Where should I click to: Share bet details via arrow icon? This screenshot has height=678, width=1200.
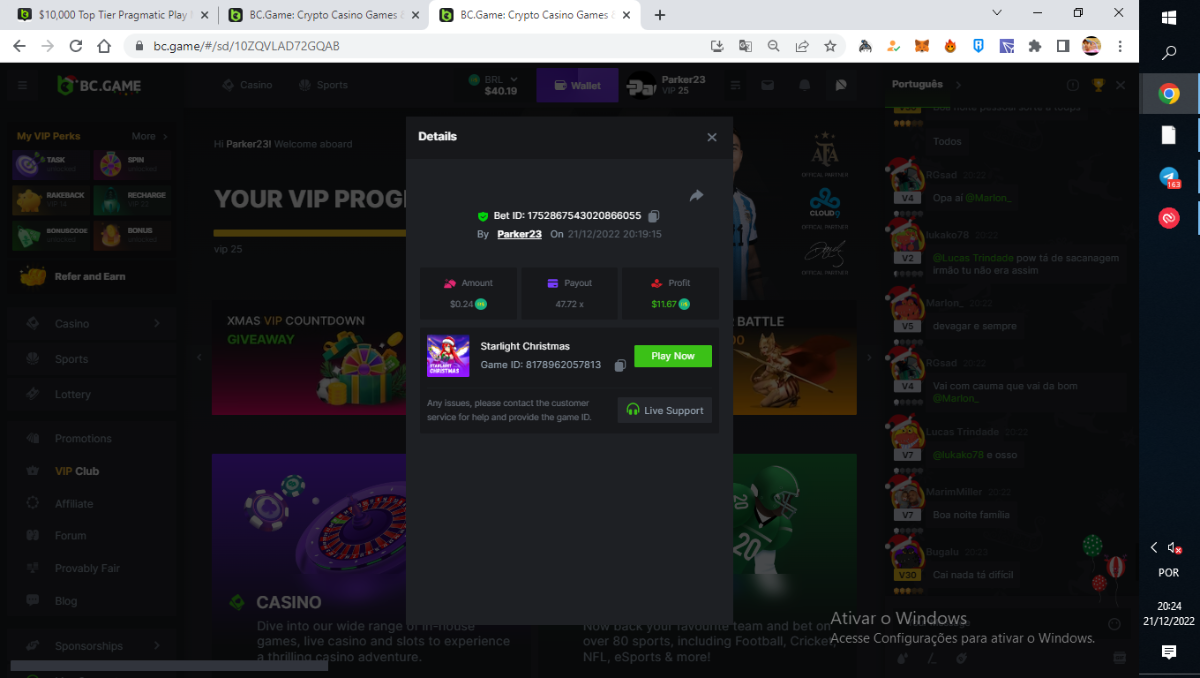click(696, 195)
